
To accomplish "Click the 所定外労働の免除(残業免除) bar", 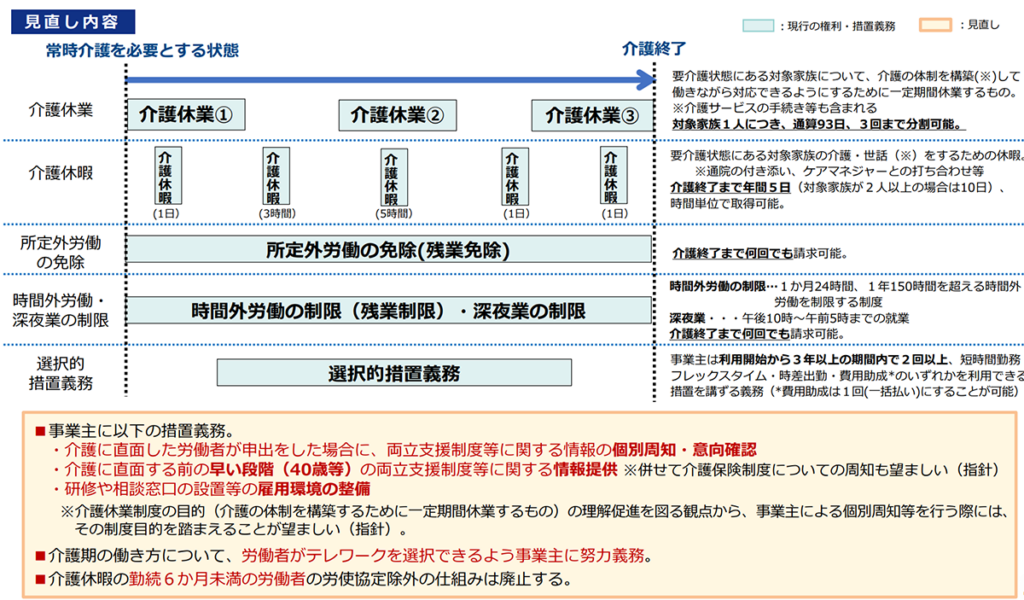I will click(389, 250).
